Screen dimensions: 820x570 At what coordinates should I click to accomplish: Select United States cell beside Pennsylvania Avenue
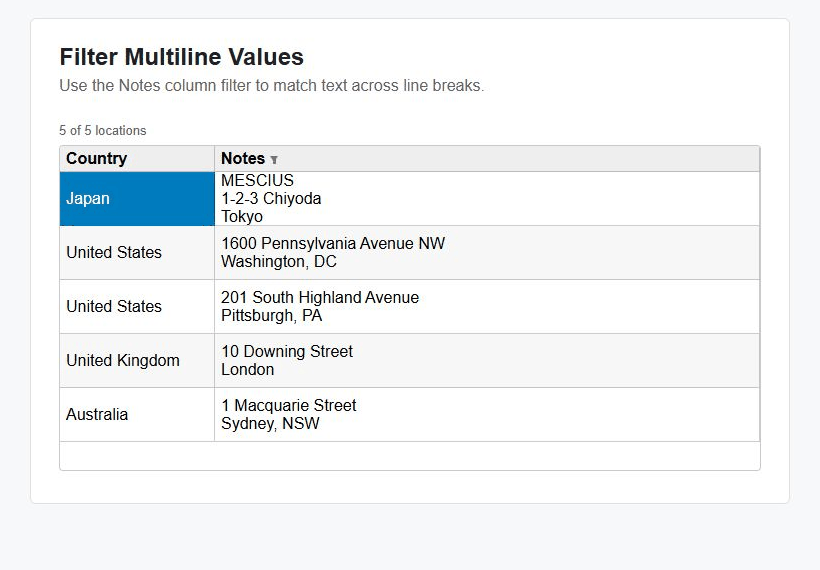click(x=137, y=253)
